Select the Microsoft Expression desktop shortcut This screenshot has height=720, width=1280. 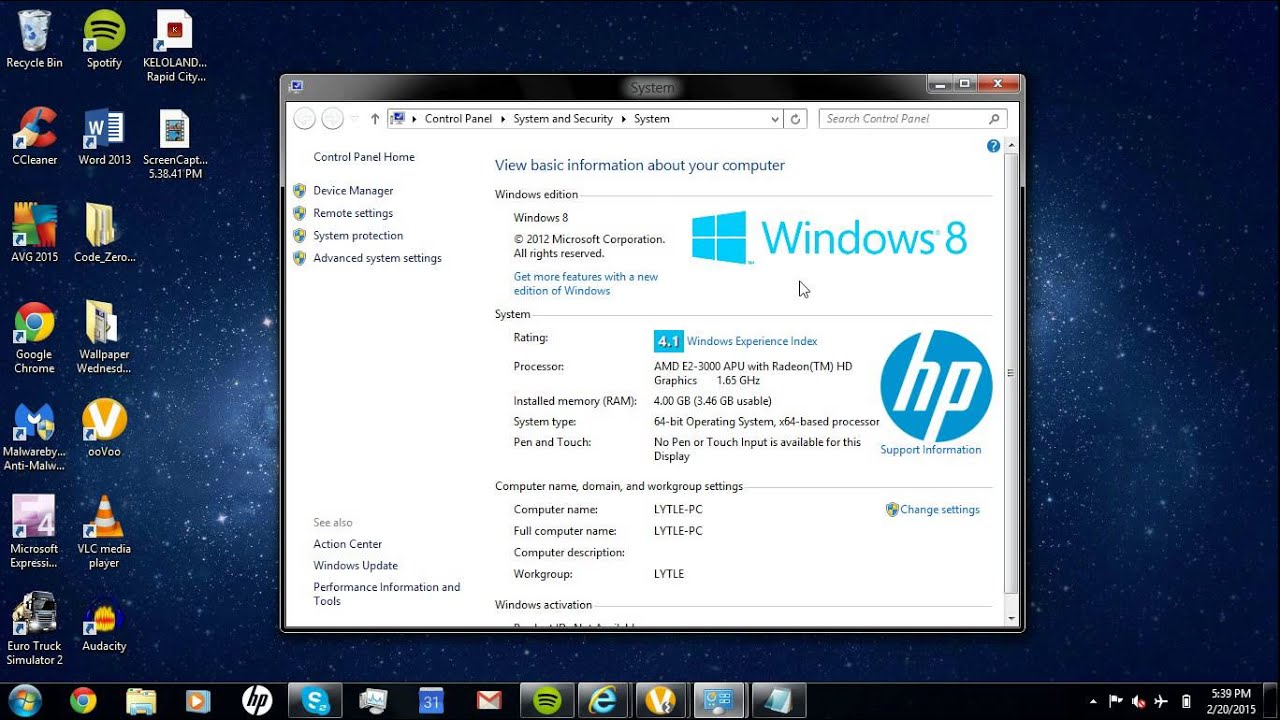(x=34, y=532)
